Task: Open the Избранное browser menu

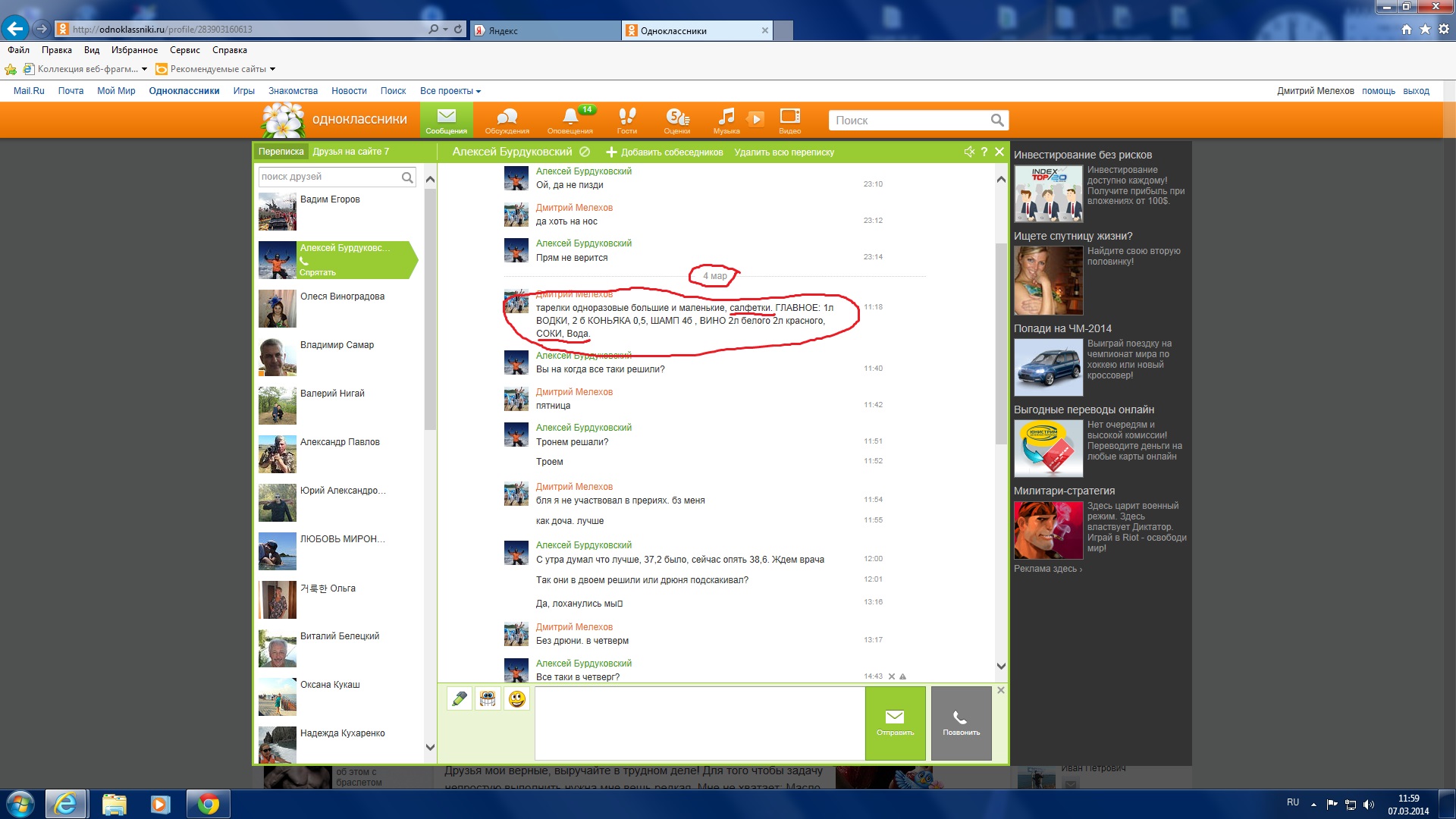Action: click(134, 50)
